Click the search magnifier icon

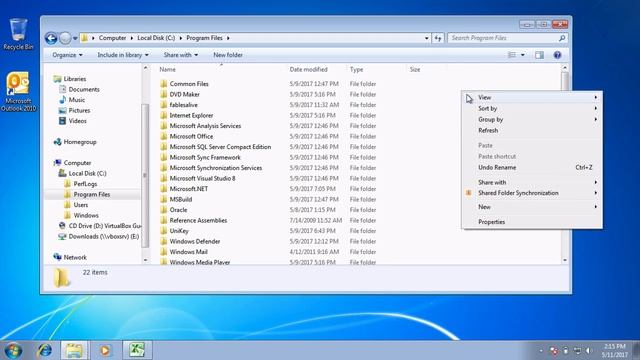[x=562, y=38]
